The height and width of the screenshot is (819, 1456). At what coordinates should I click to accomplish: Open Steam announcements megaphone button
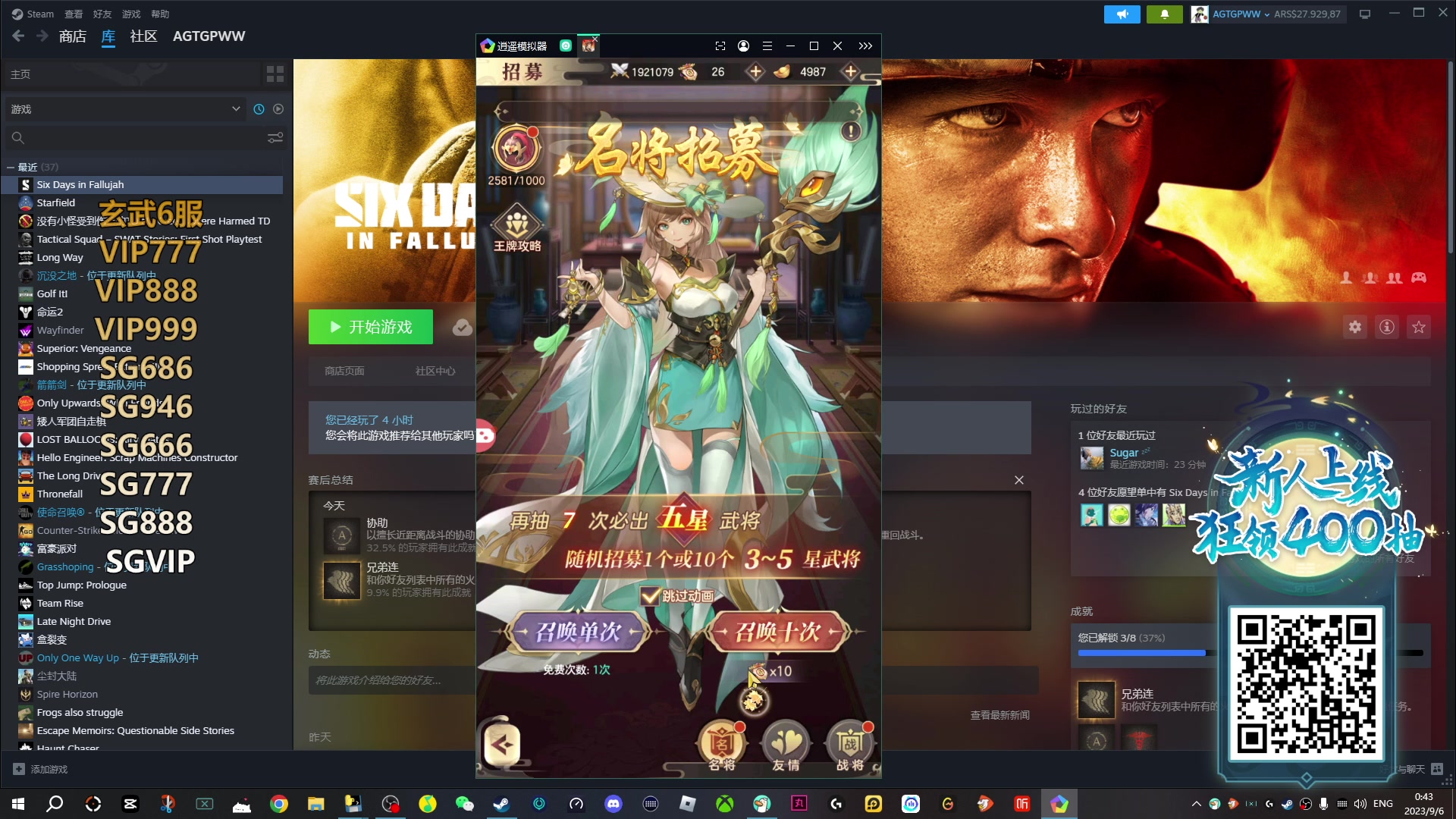[x=1122, y=14]
